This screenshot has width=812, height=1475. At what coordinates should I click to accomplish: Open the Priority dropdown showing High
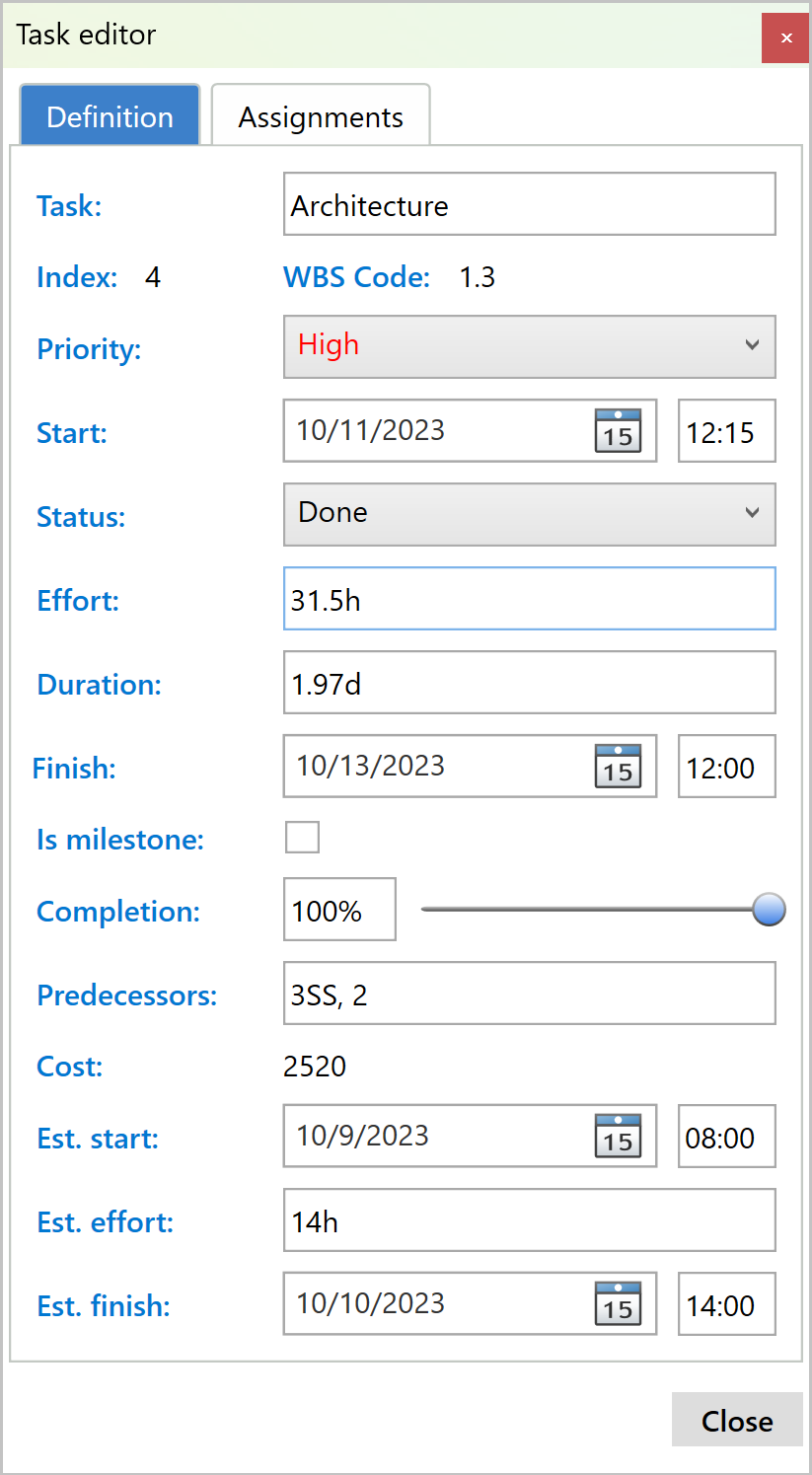pyautogui.click(x=530, y=347)
